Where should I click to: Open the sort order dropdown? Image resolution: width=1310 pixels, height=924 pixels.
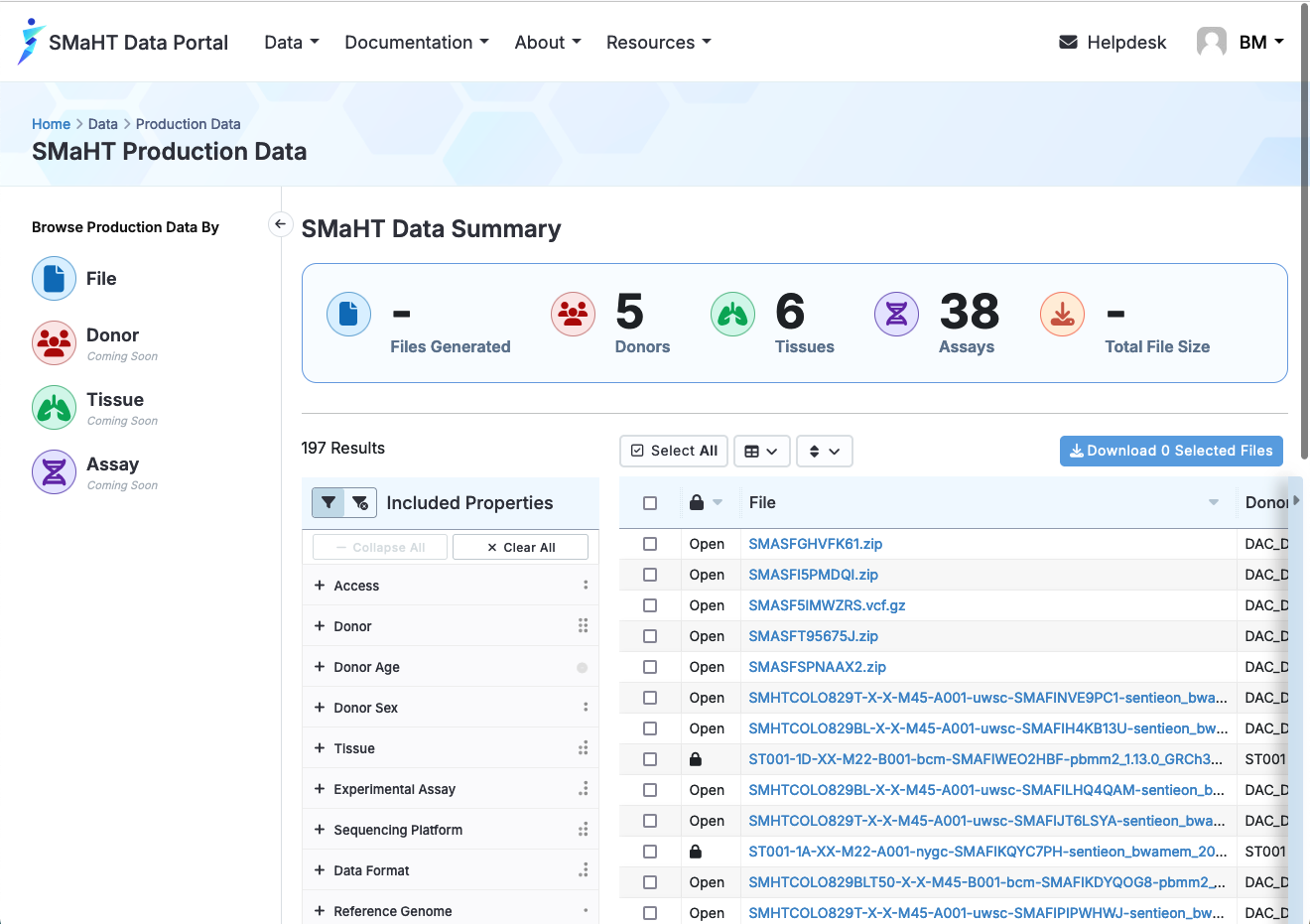coord(825,451)
